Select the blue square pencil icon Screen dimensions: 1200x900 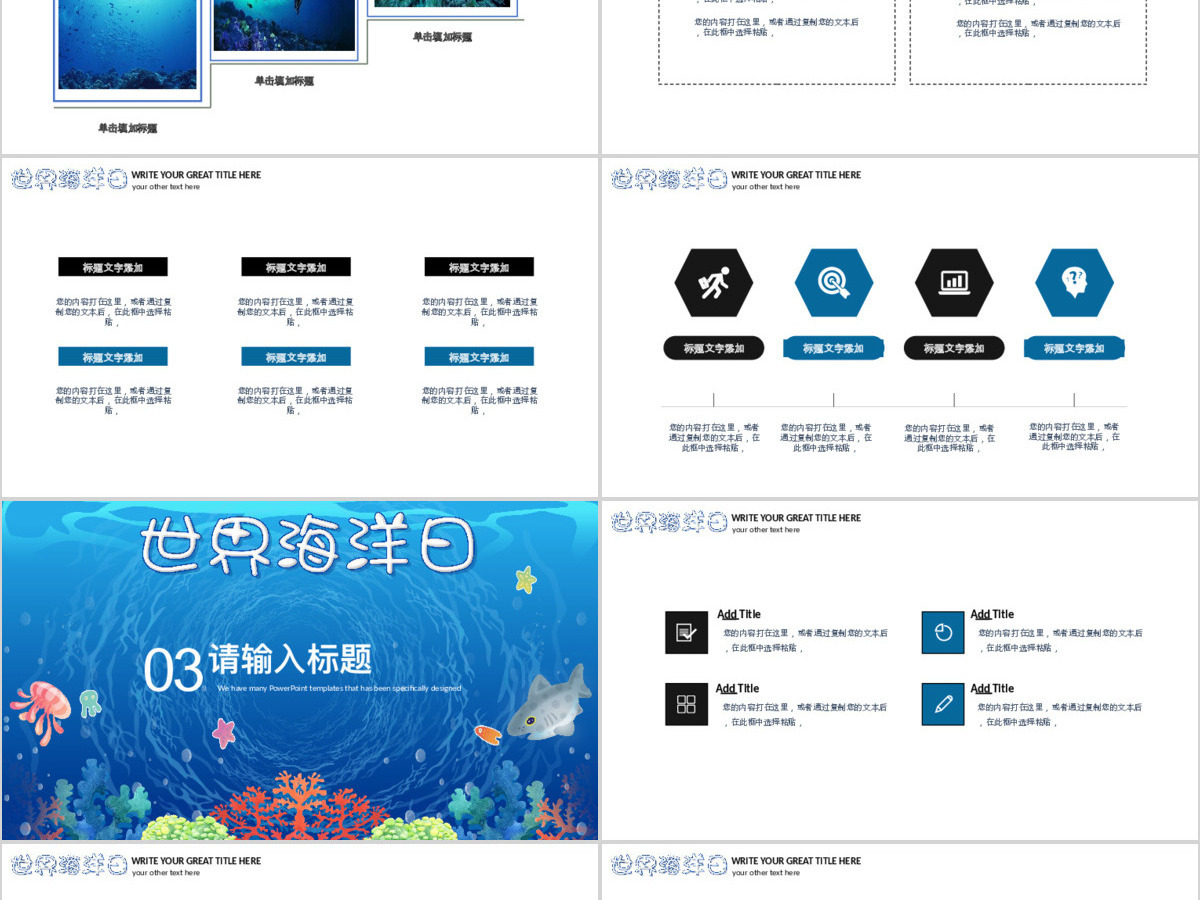point(943,704)
